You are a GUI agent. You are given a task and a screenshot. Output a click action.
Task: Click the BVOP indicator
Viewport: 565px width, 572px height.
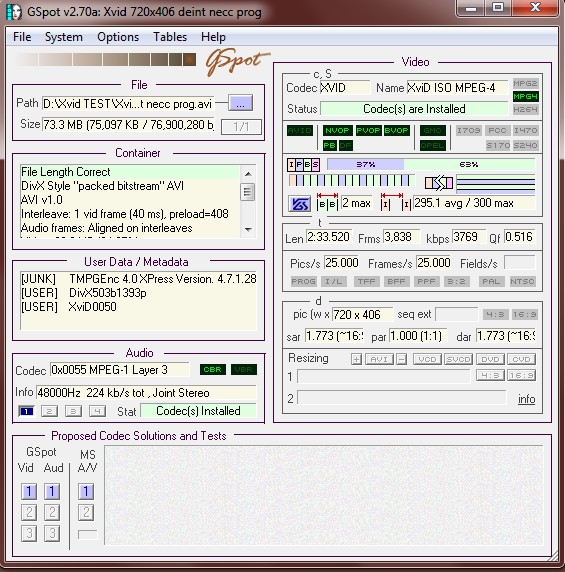[396, 130]
